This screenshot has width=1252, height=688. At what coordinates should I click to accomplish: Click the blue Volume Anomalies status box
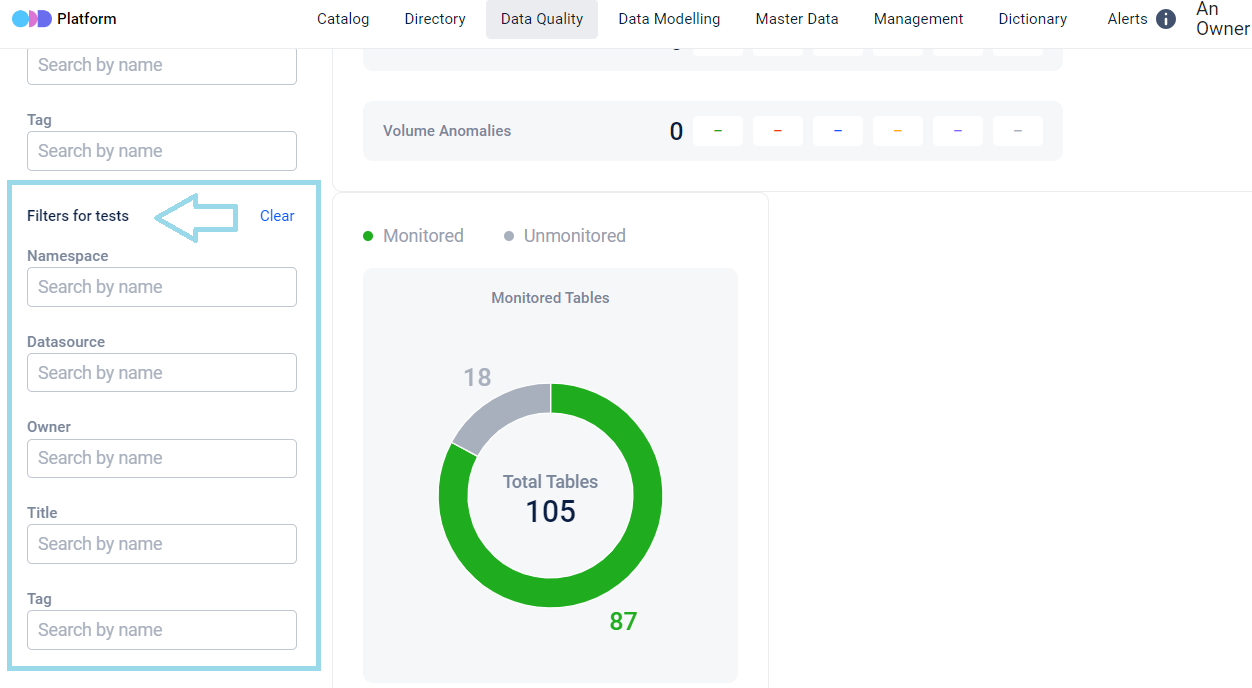837,131
